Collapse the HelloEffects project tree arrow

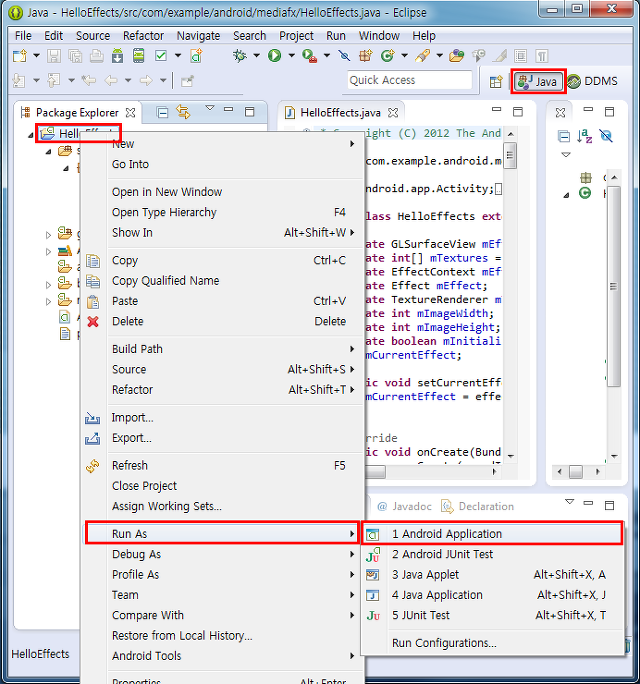coord(31,135)
